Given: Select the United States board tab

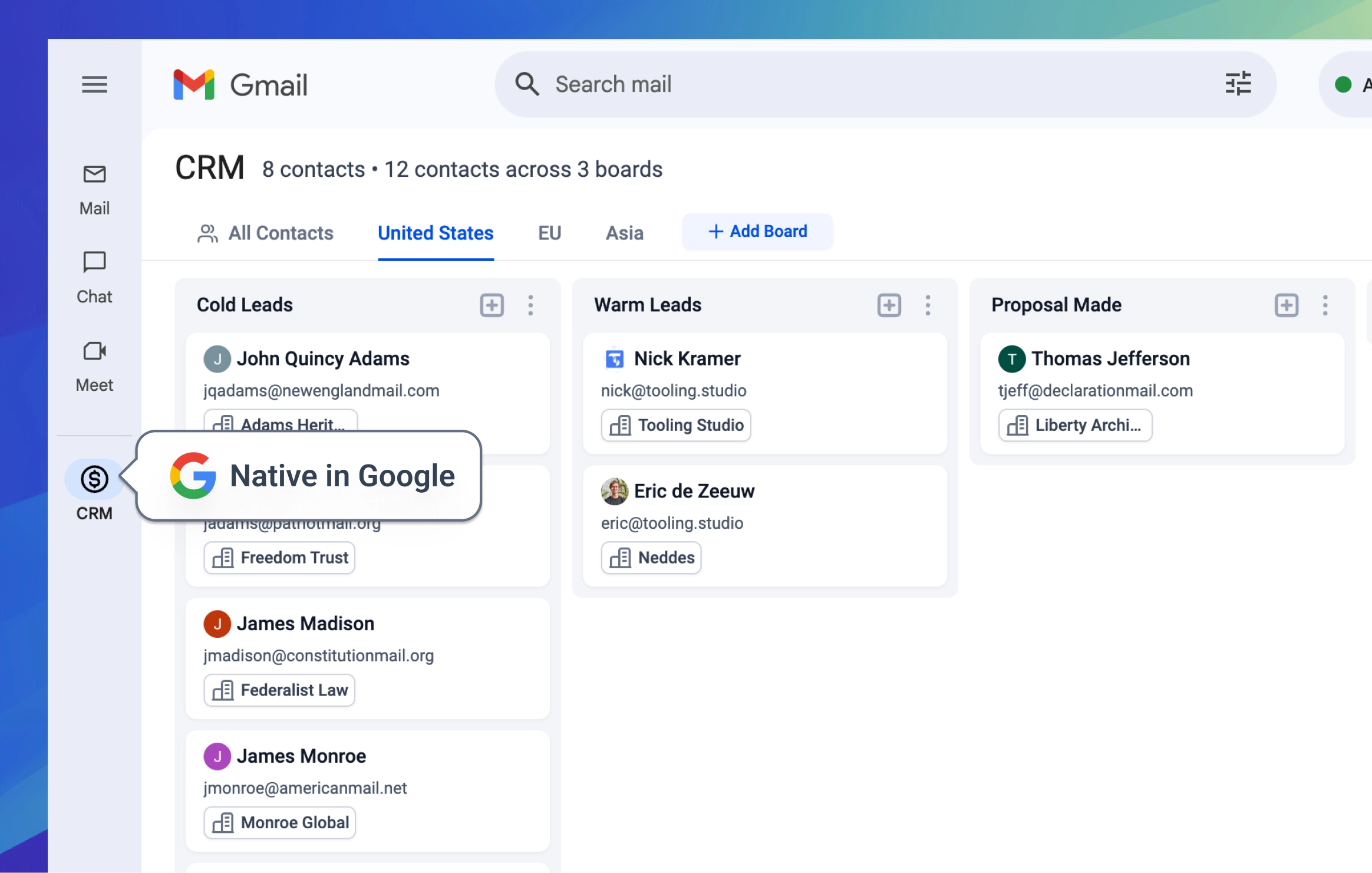Looking at the screenshot, I should [435, 231].
